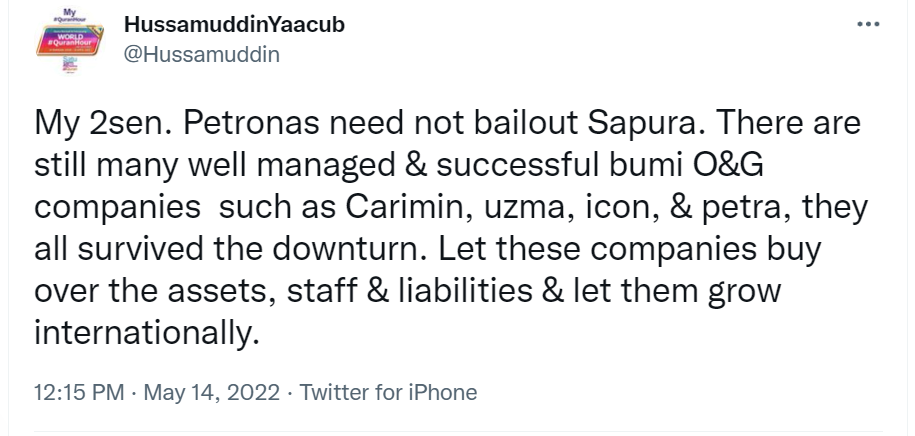Click the May 14, 2022 date

point(212,393)
